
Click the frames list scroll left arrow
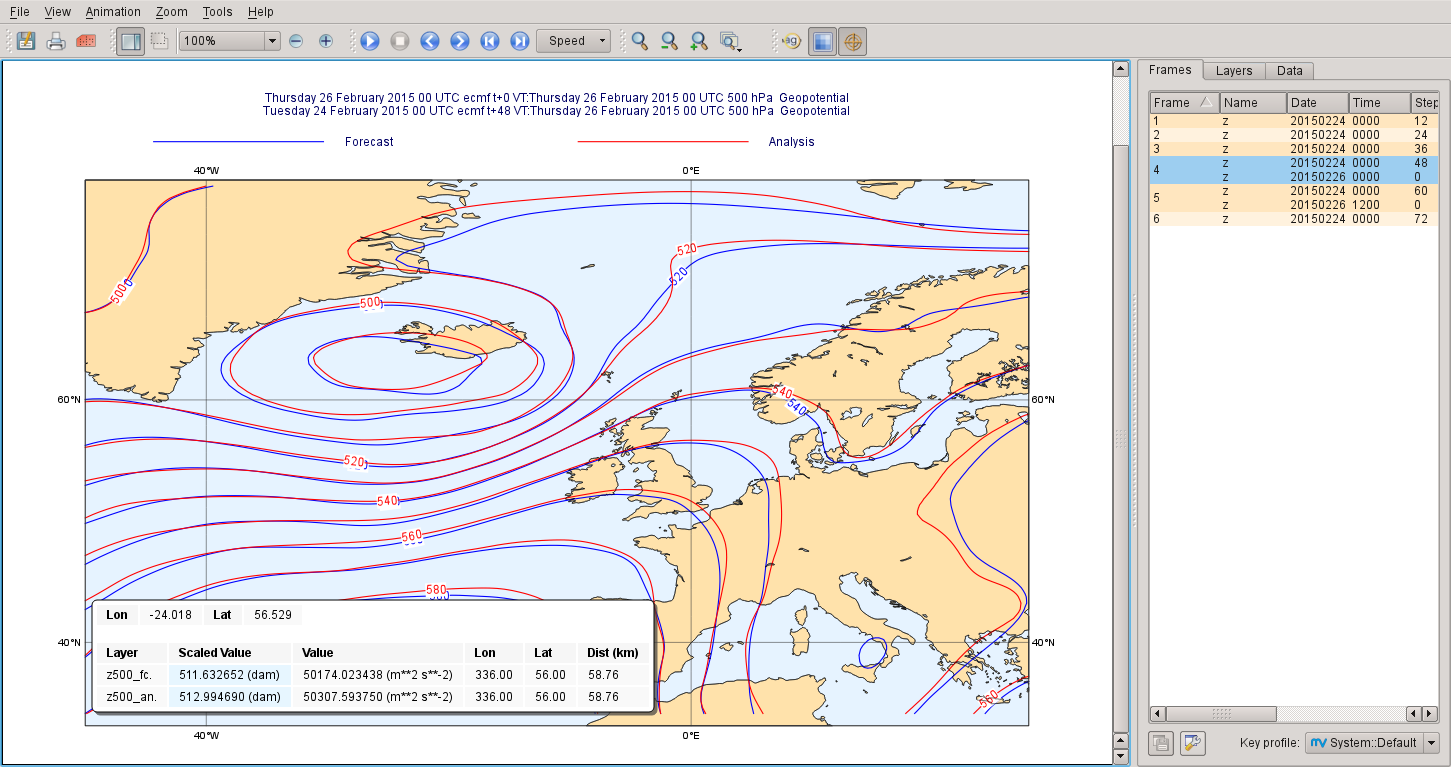(x=1158, y=714)
